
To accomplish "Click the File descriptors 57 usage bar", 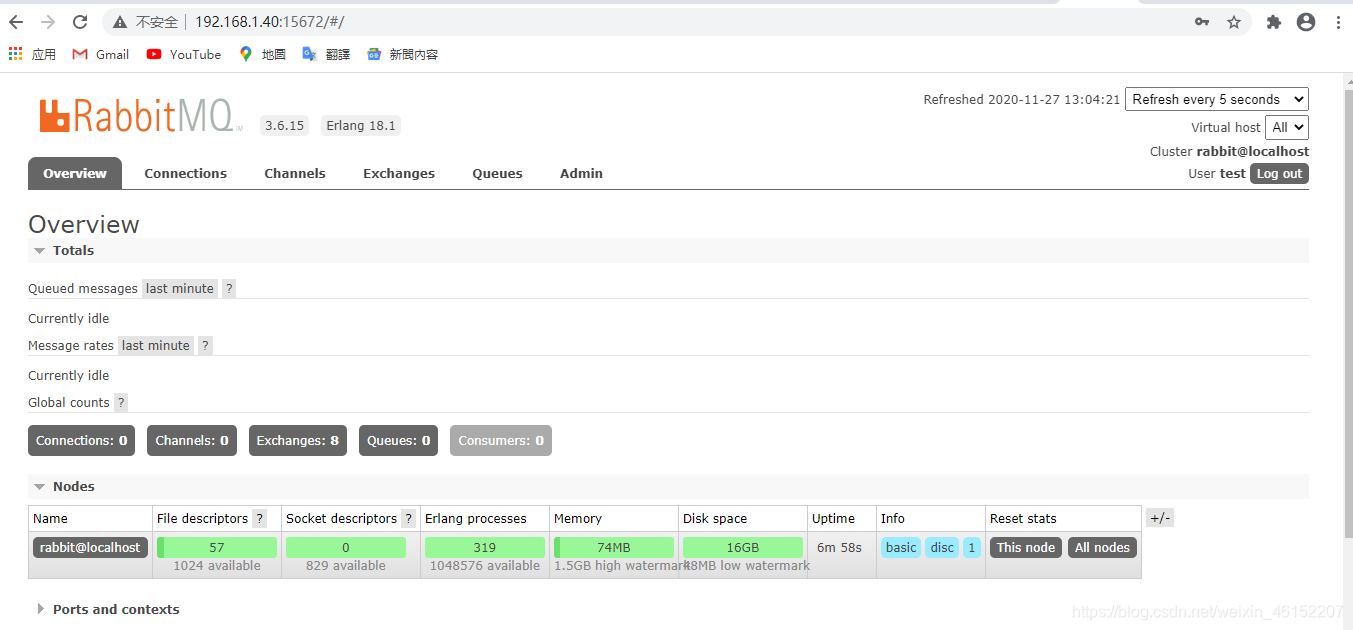I will tap(217, 547).
